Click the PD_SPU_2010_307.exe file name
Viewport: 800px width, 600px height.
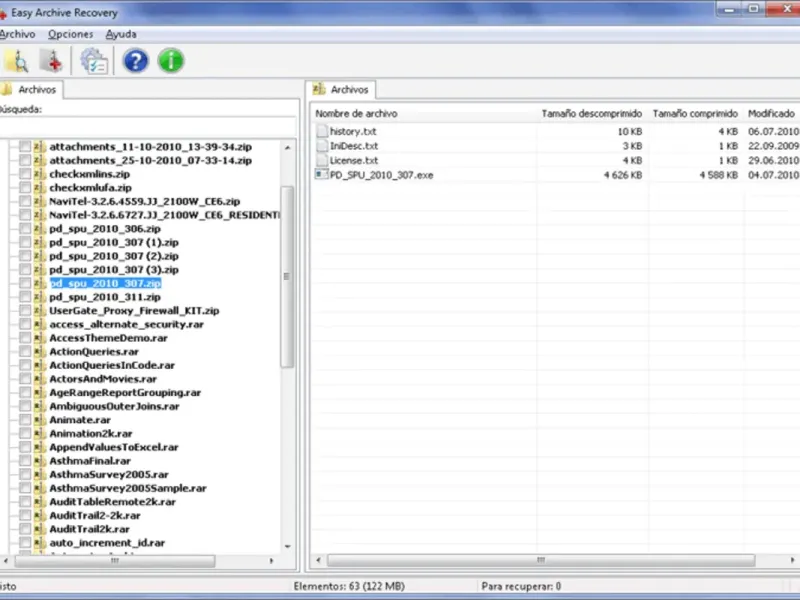tap(382, 175)
